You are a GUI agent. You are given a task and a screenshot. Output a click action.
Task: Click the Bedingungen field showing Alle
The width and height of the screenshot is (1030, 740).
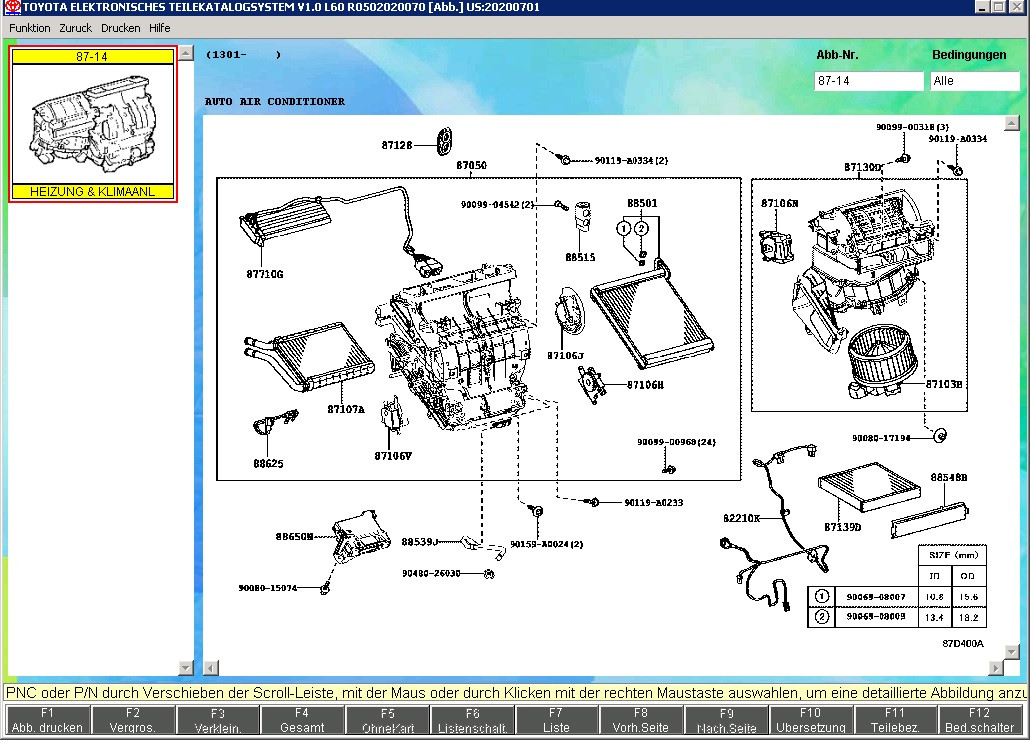[x=974, y=81]
